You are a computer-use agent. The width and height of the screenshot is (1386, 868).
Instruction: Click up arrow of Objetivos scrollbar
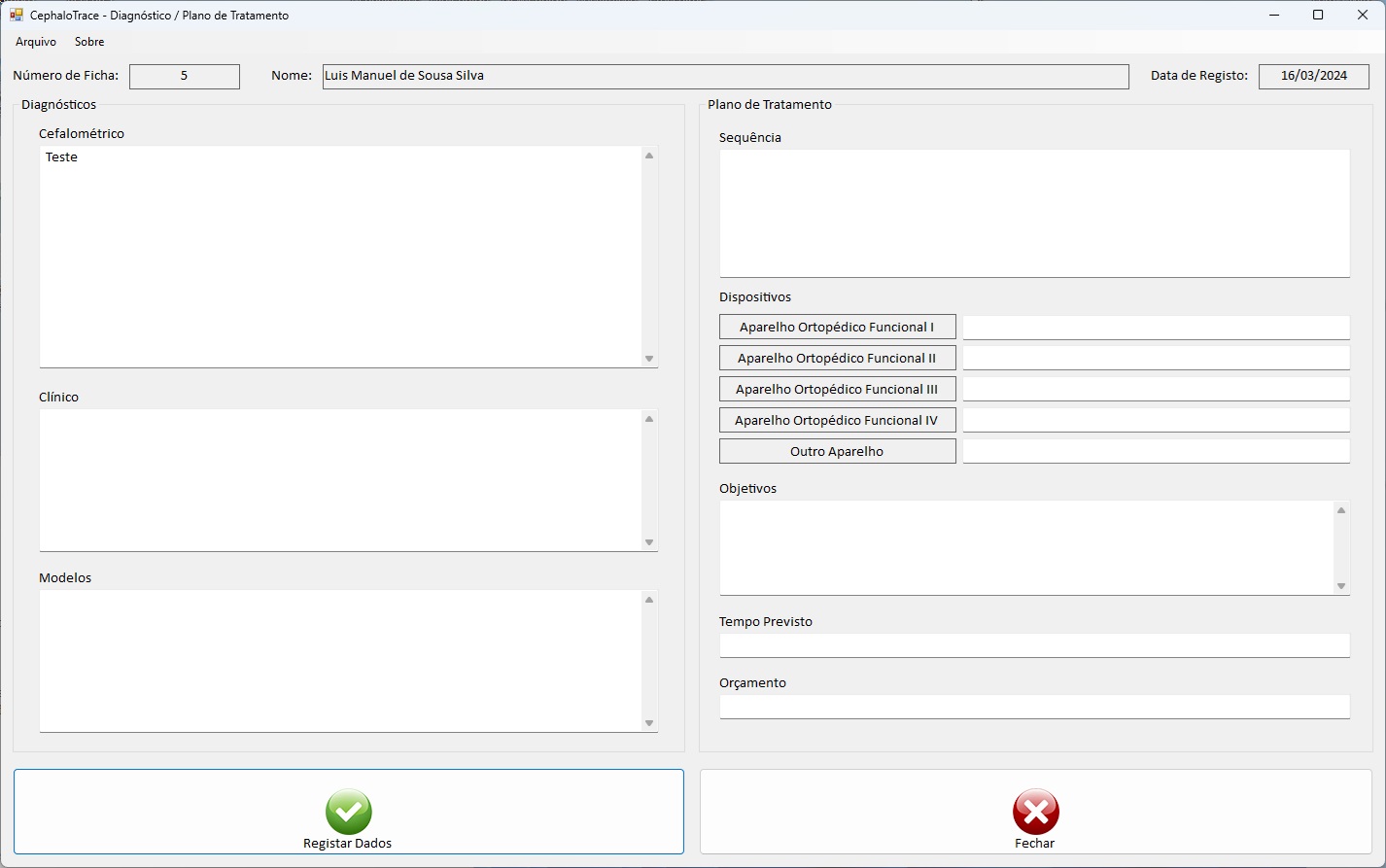point(1341,510)
